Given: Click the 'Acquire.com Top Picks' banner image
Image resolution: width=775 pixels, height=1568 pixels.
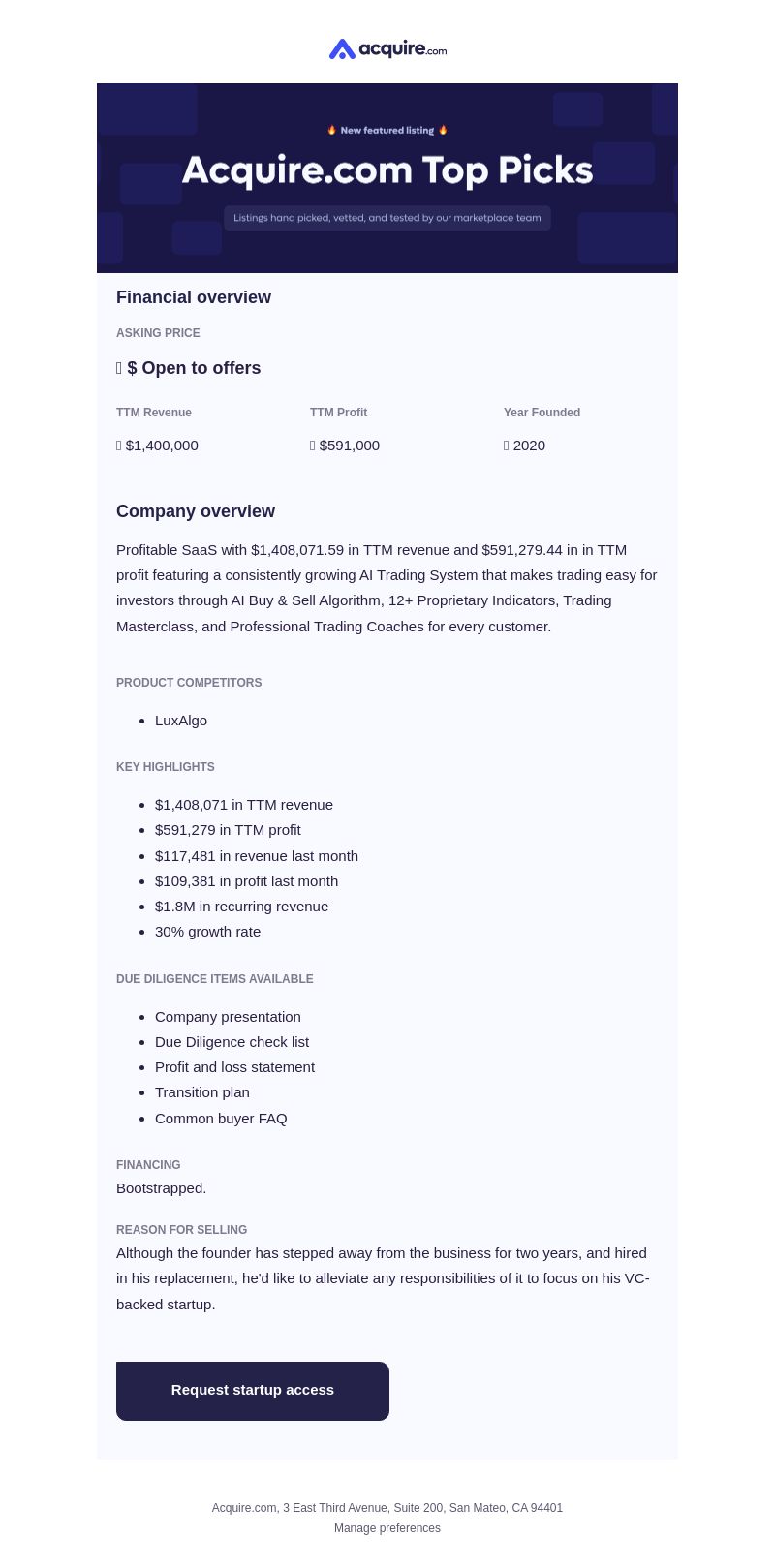Looking at the screenshot, I should pyautogui.click(x=387, y=178).
